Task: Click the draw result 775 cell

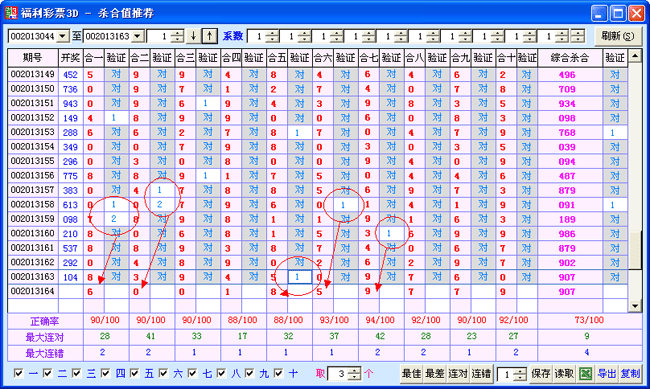Action: click(x=70, y=176)
